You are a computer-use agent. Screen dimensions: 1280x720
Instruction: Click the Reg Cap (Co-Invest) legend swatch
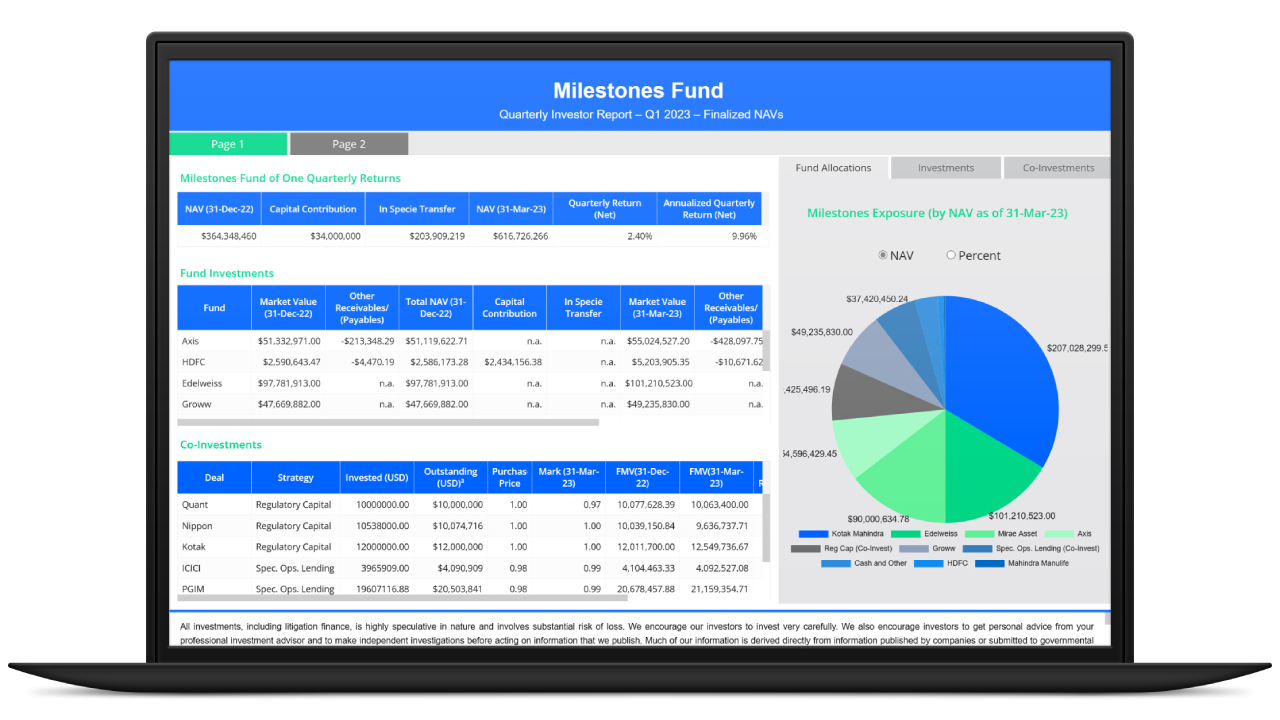tap(806, 549)
